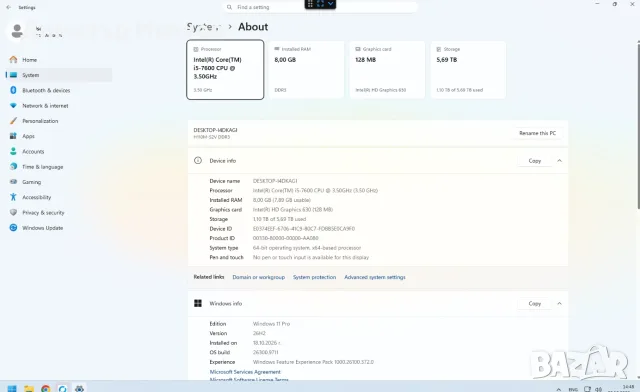Click the Privacy & security shield icon

click(13, 212)
